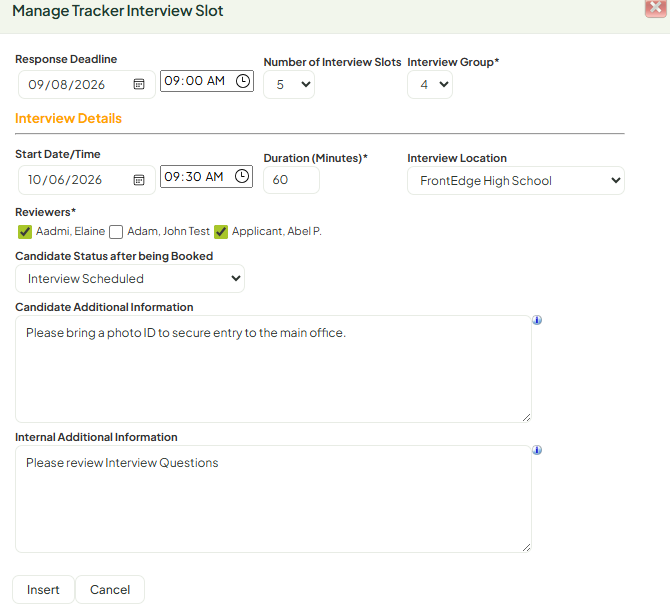This screenshot has width=670, height=604.
Task: Open Interview Group dropdown
Action: coord(430,85)
